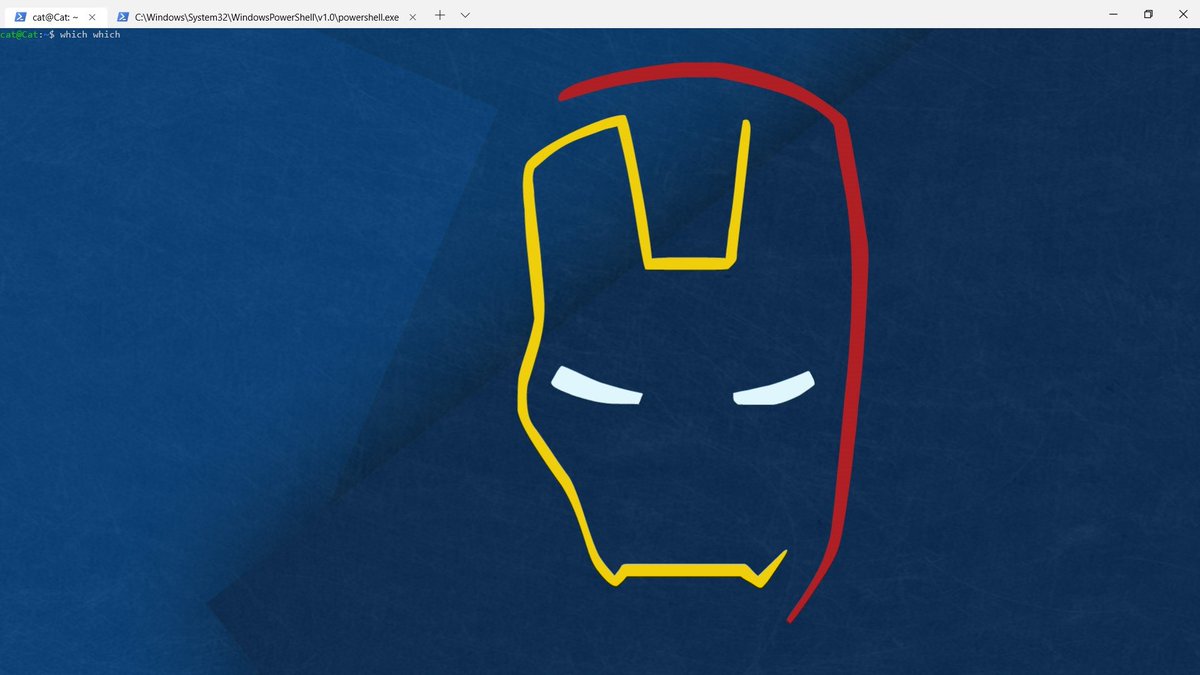Click the 'which which' command text

point(90,35)
